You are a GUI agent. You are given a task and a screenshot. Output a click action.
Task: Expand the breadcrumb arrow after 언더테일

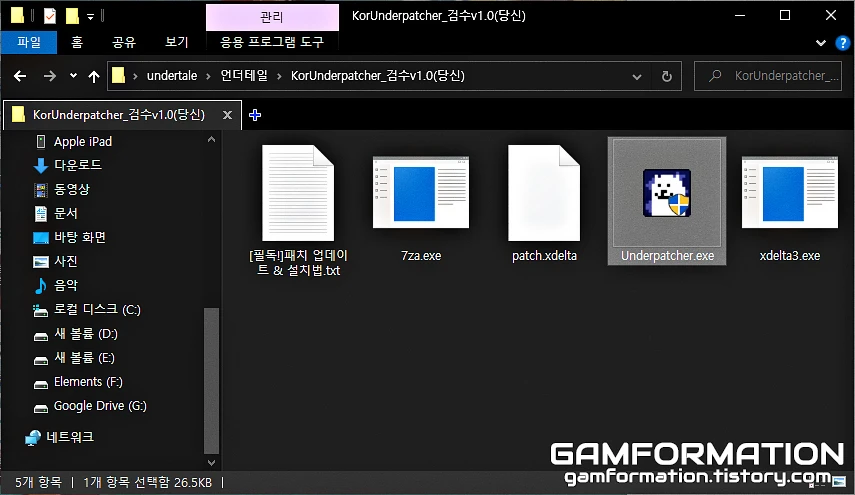coord(279,76)
